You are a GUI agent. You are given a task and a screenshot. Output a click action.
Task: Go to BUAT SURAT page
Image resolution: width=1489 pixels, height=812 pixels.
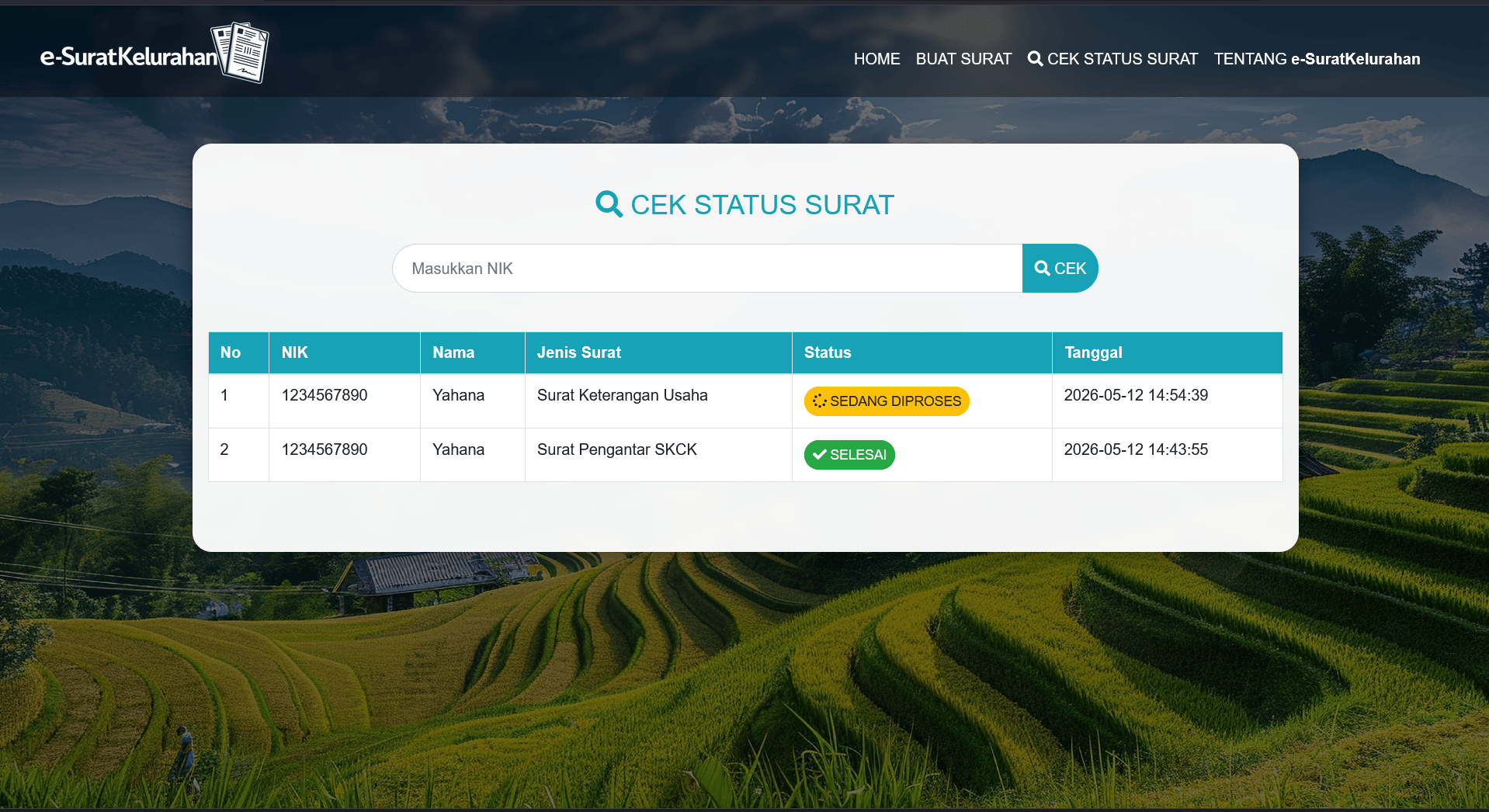(x=963, y=59)
